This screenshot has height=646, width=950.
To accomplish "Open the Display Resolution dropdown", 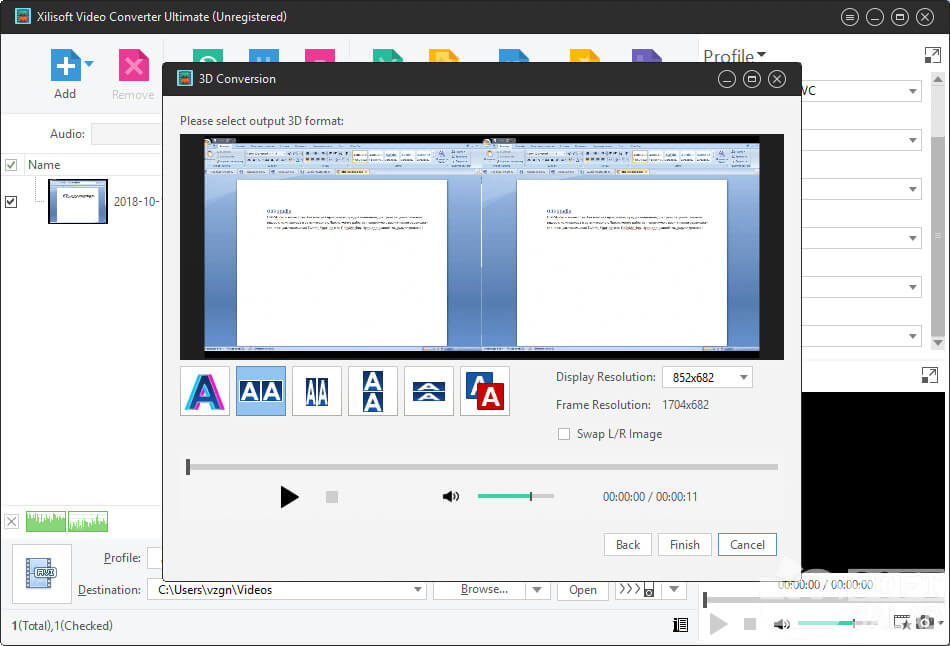I will 743,378.
